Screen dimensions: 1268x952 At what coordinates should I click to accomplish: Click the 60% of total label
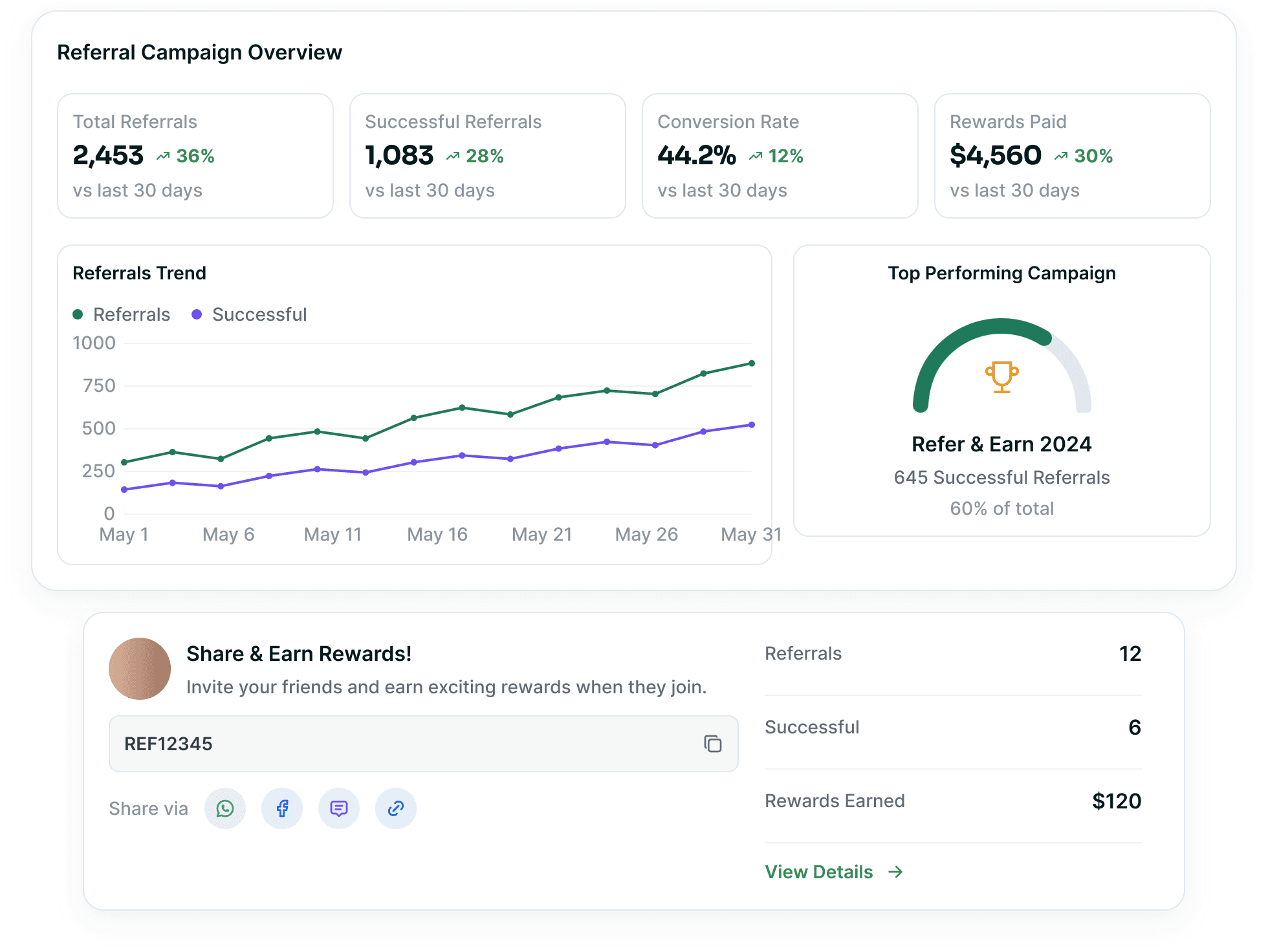[1001, 508]
